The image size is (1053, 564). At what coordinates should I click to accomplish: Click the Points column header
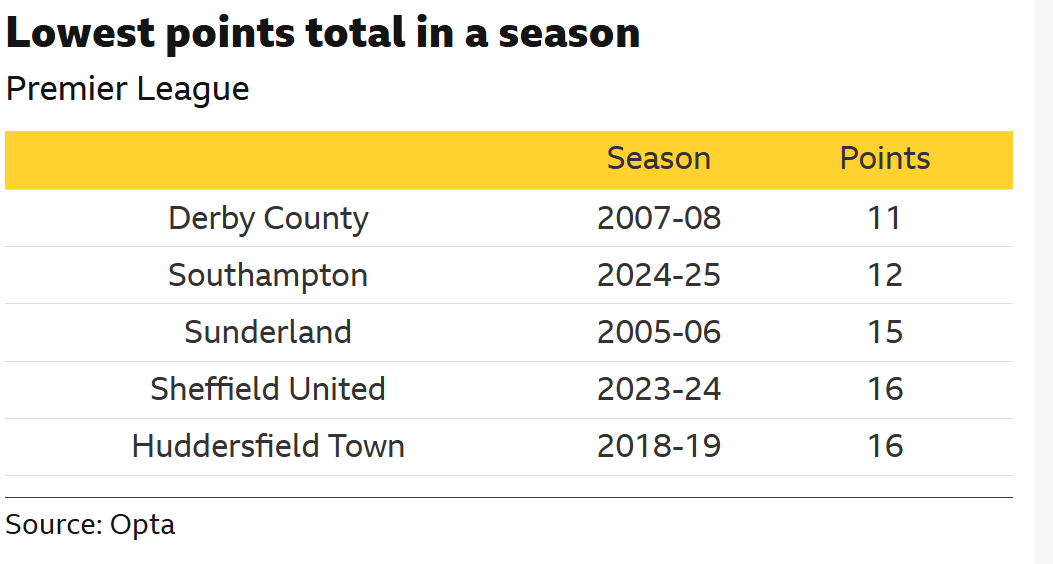(x=884, y=159)
